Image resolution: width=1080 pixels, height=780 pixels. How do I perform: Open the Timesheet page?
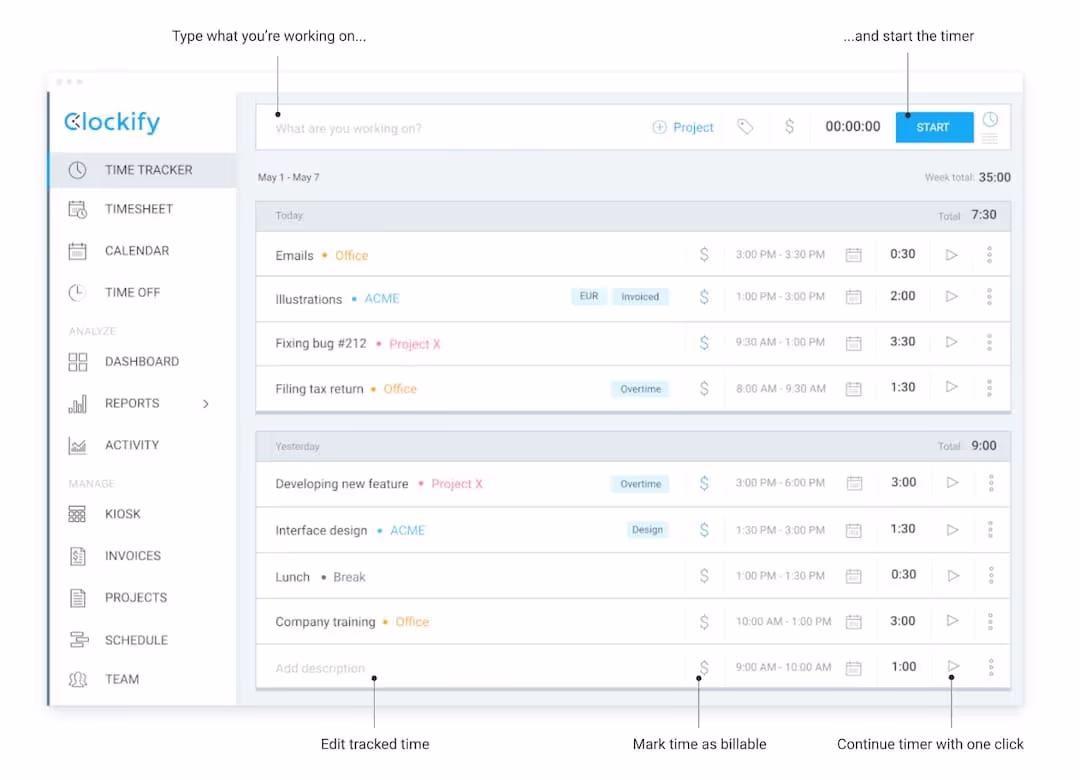tap(141, 209)
